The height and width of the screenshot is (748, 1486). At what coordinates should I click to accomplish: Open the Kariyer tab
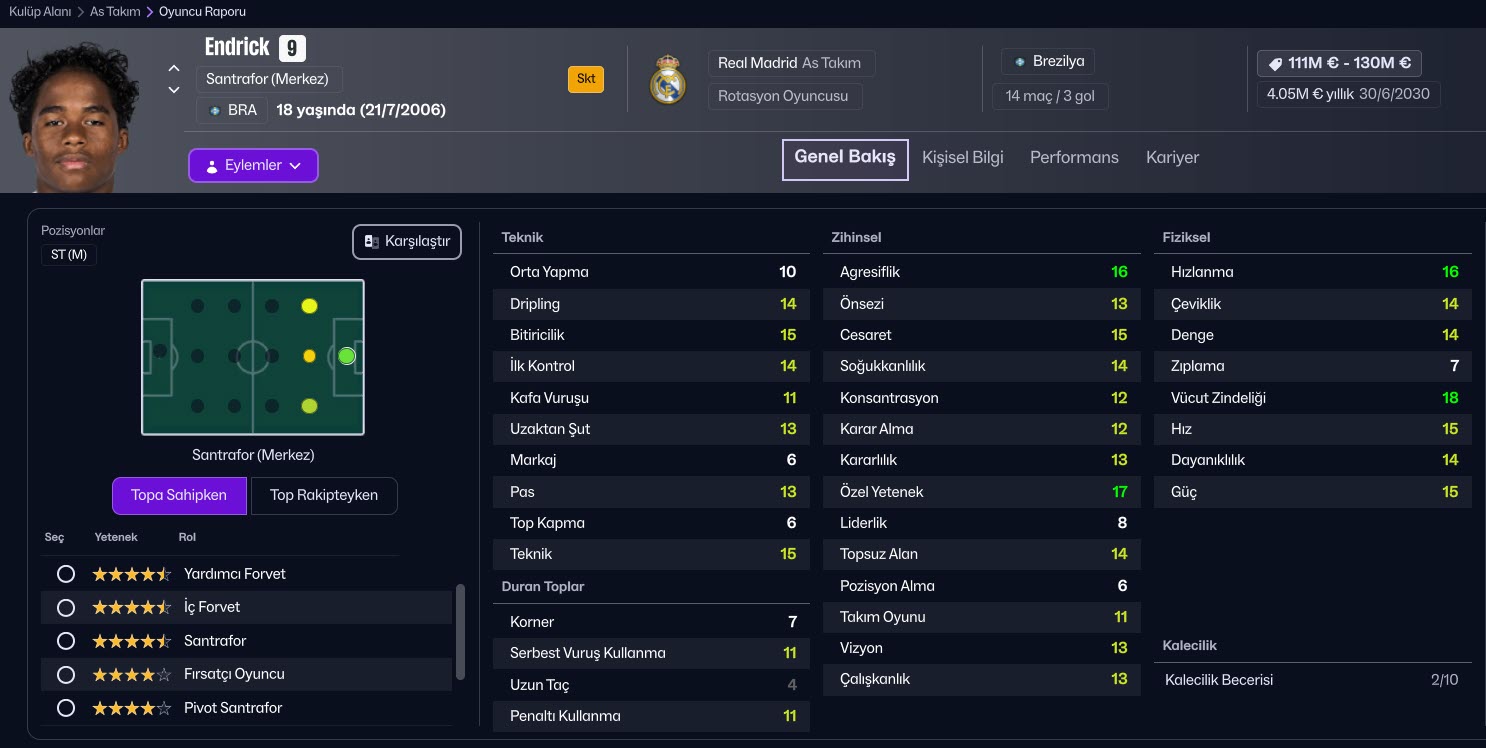tap(1172, 158)
